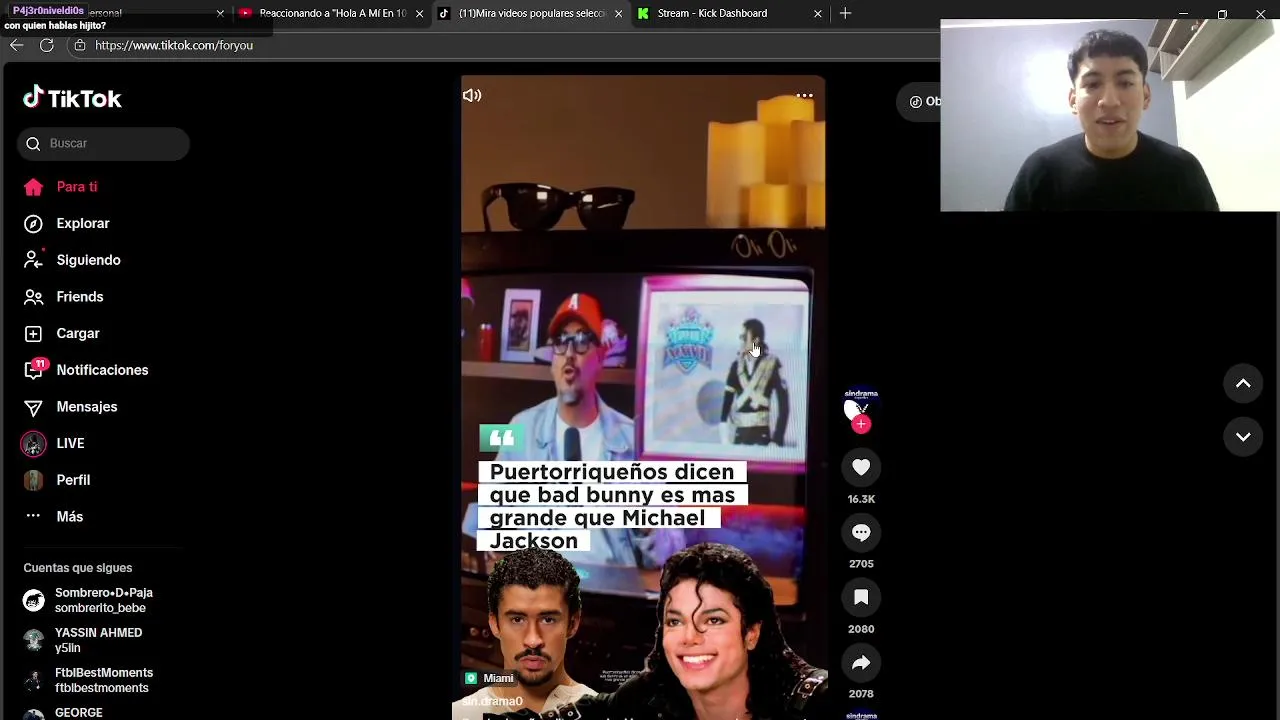The width and height of the screenshot is (1280, 720).
Task: Click the 16.3K likes count
Action: click(861, 499)
